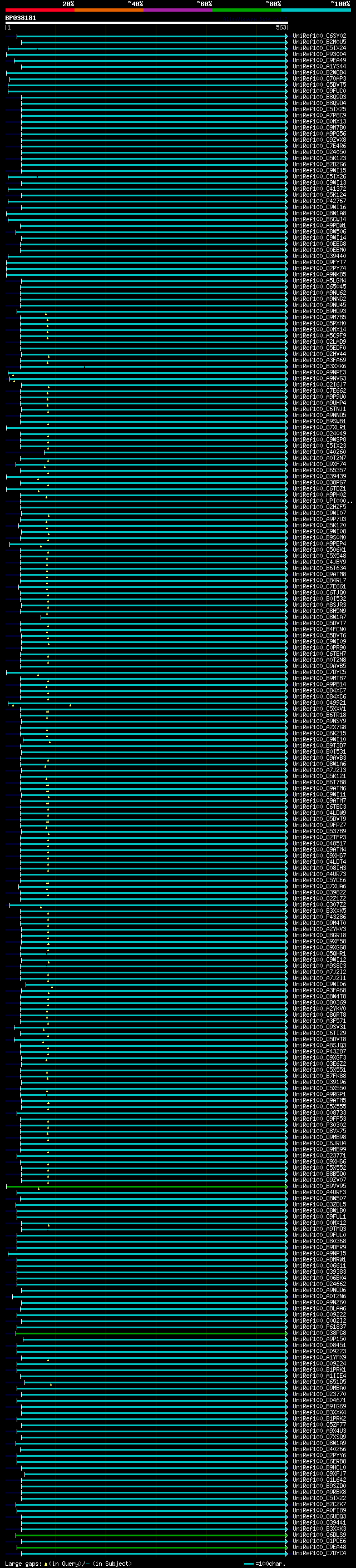356x1568 pixels.
Task: Select hit UniRef100_A2X768
Action: [319, 728]
